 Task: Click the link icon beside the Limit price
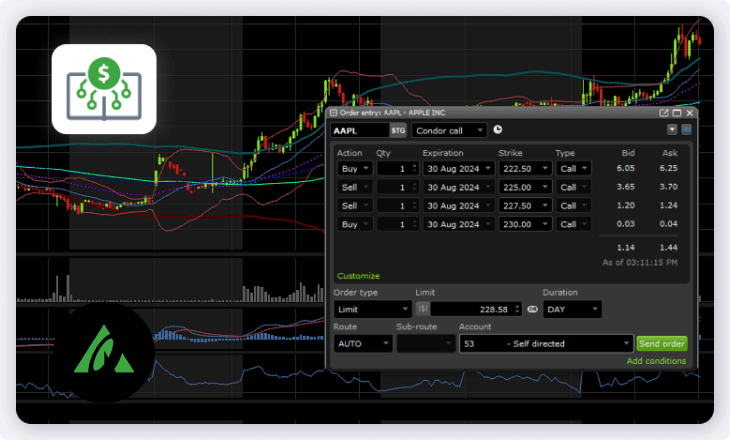tap(533, 309)
